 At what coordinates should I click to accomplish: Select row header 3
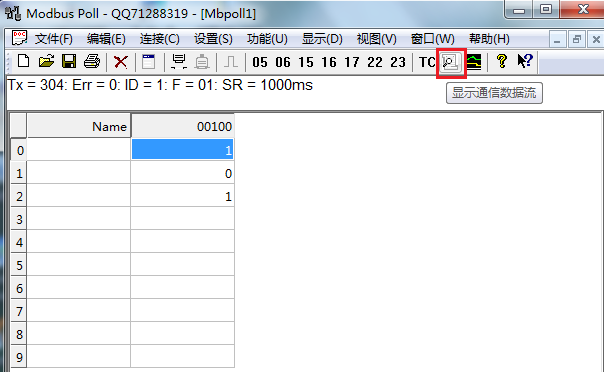[x=18, y=219]
